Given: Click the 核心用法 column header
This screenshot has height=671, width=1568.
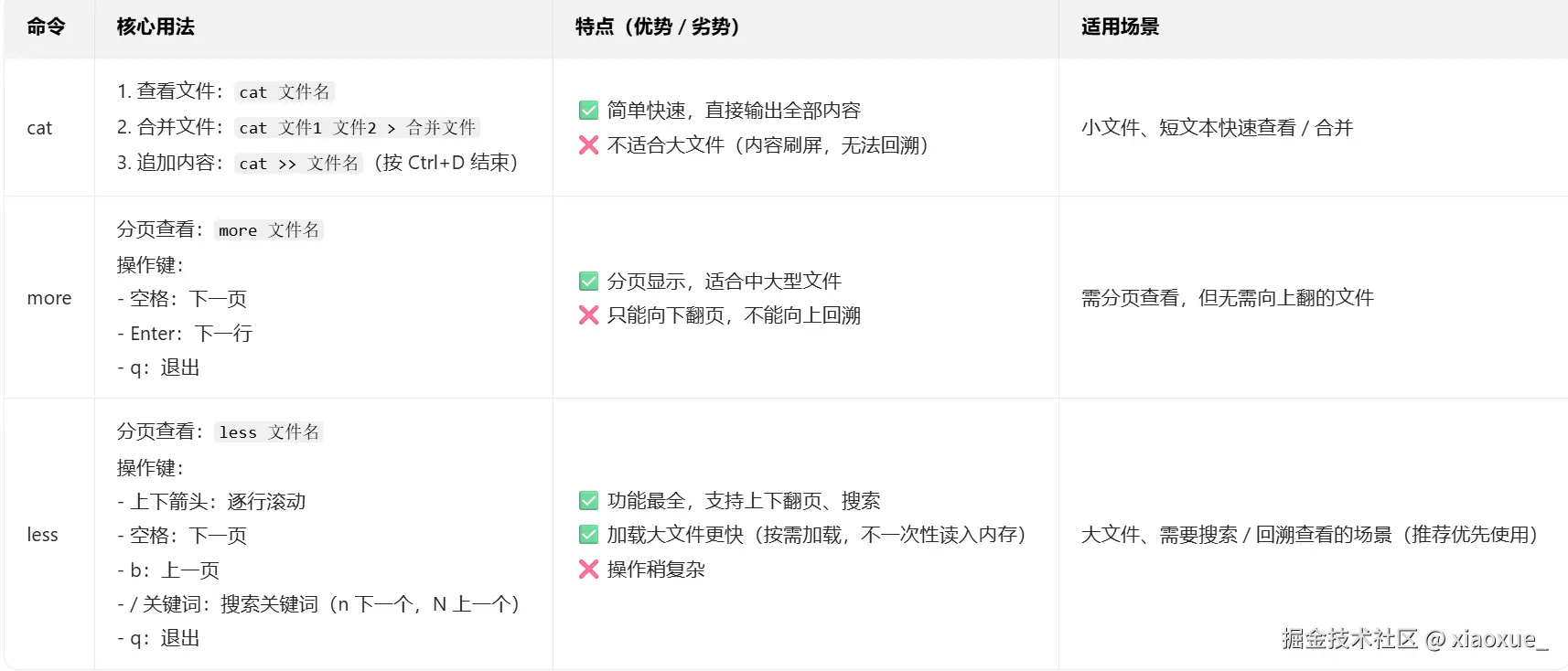Looking at the screenshot, I should 156,27.
